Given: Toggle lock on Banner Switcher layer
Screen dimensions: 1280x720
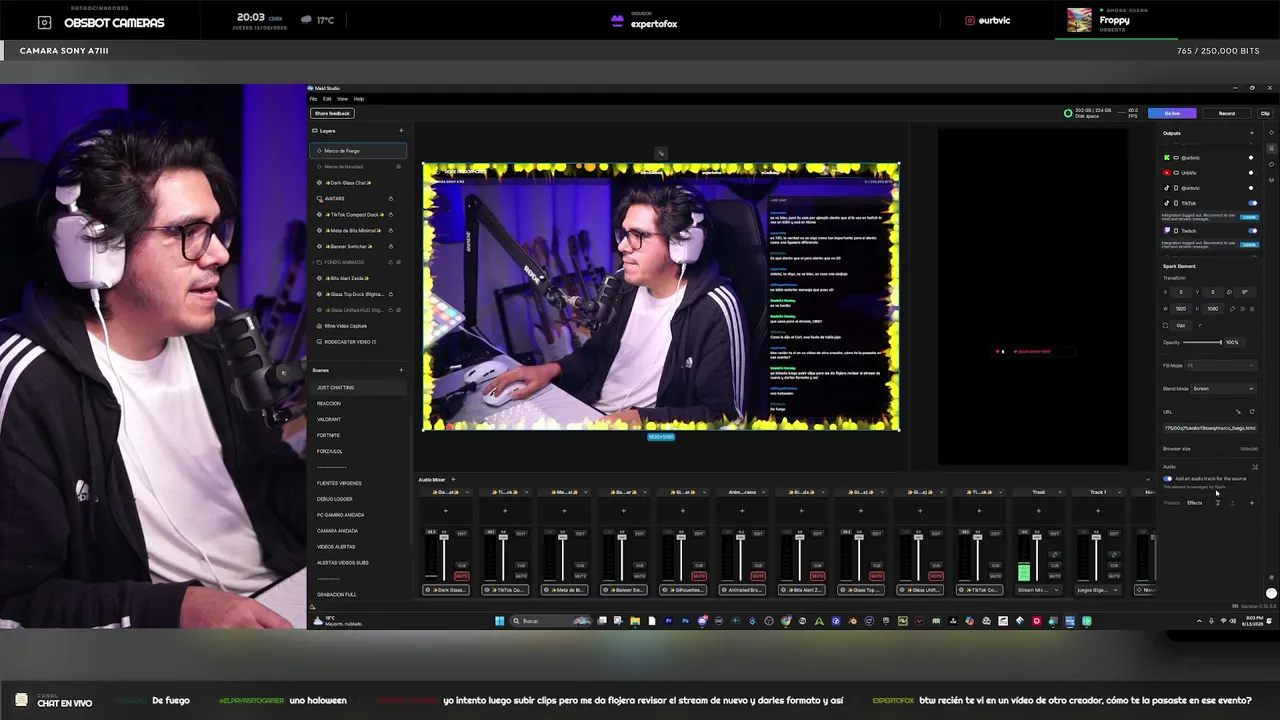Looking at the screenshot, I should (x=390, y=246).
